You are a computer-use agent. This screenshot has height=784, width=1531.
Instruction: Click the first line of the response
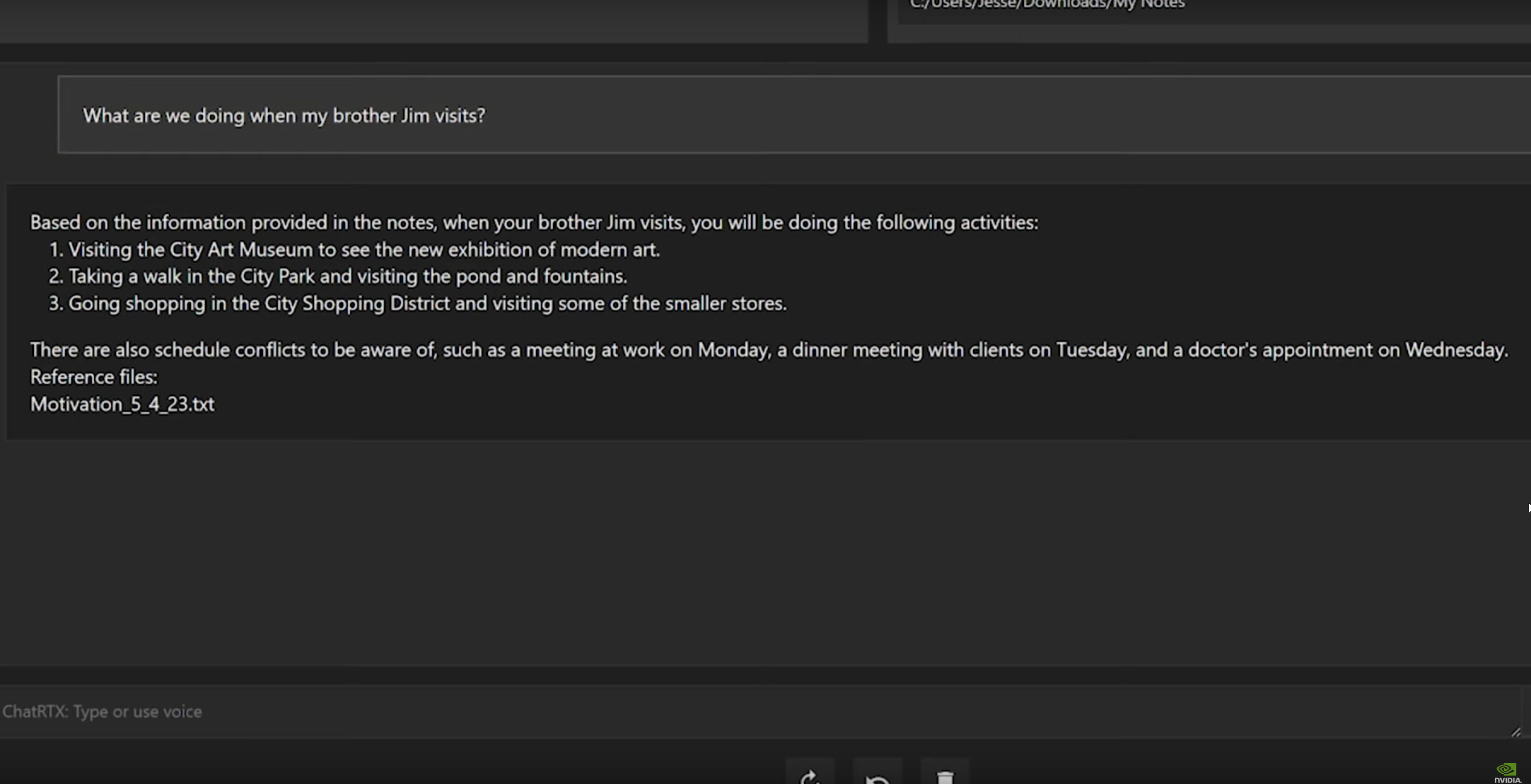534,222
